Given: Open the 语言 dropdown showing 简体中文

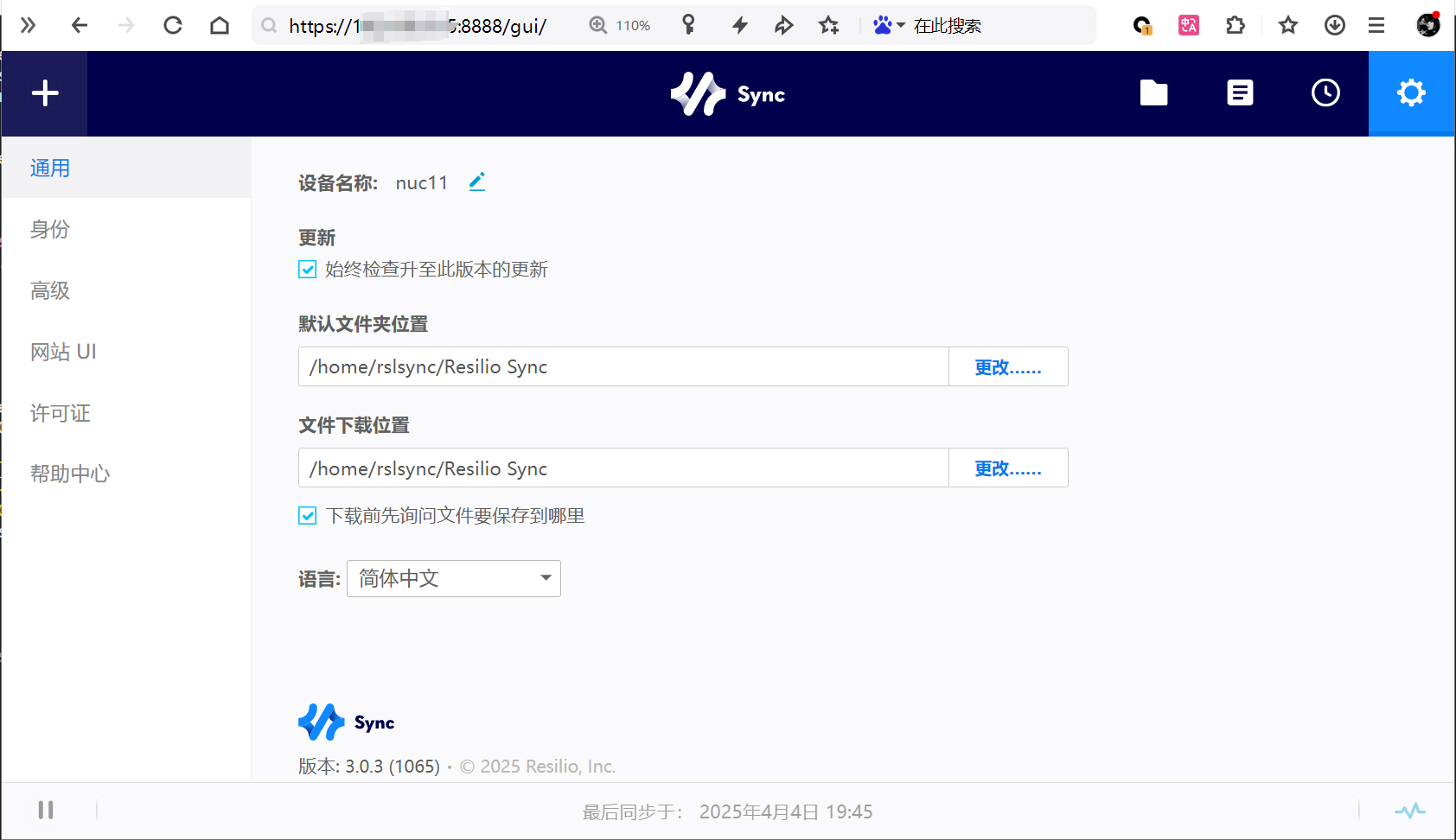Looking at the screenshot, I should 454,578.
